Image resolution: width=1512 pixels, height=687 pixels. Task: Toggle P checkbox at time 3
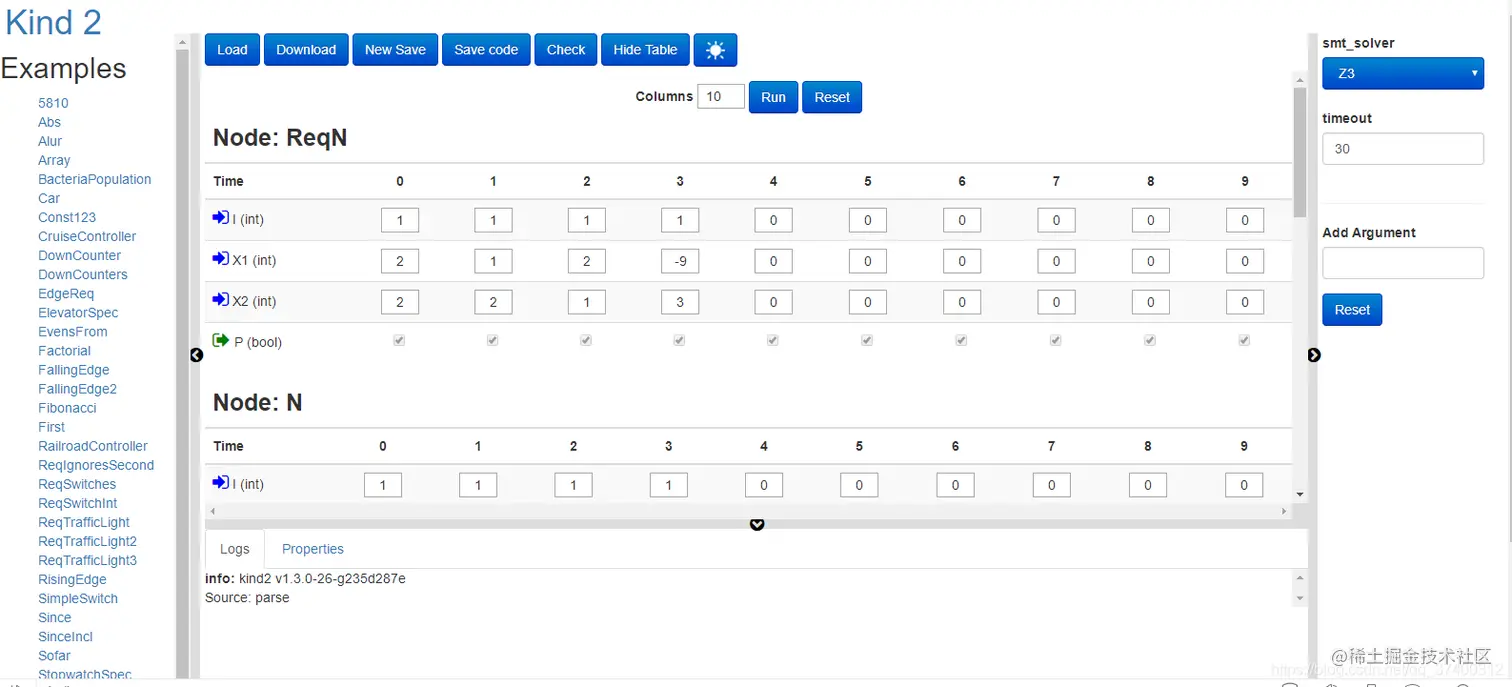pos(680,341)
